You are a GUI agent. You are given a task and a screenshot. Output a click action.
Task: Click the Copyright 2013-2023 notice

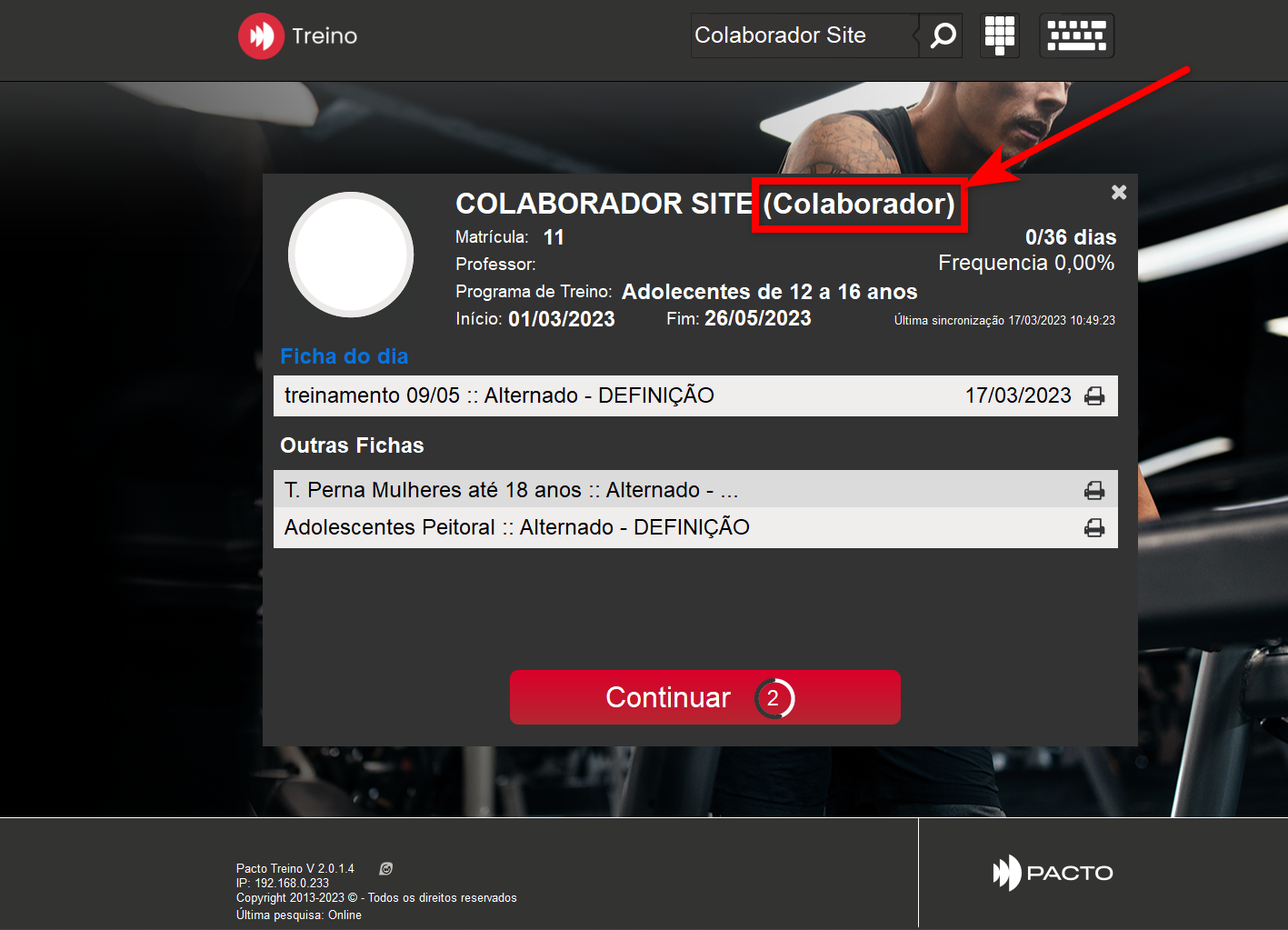(376, 897)
